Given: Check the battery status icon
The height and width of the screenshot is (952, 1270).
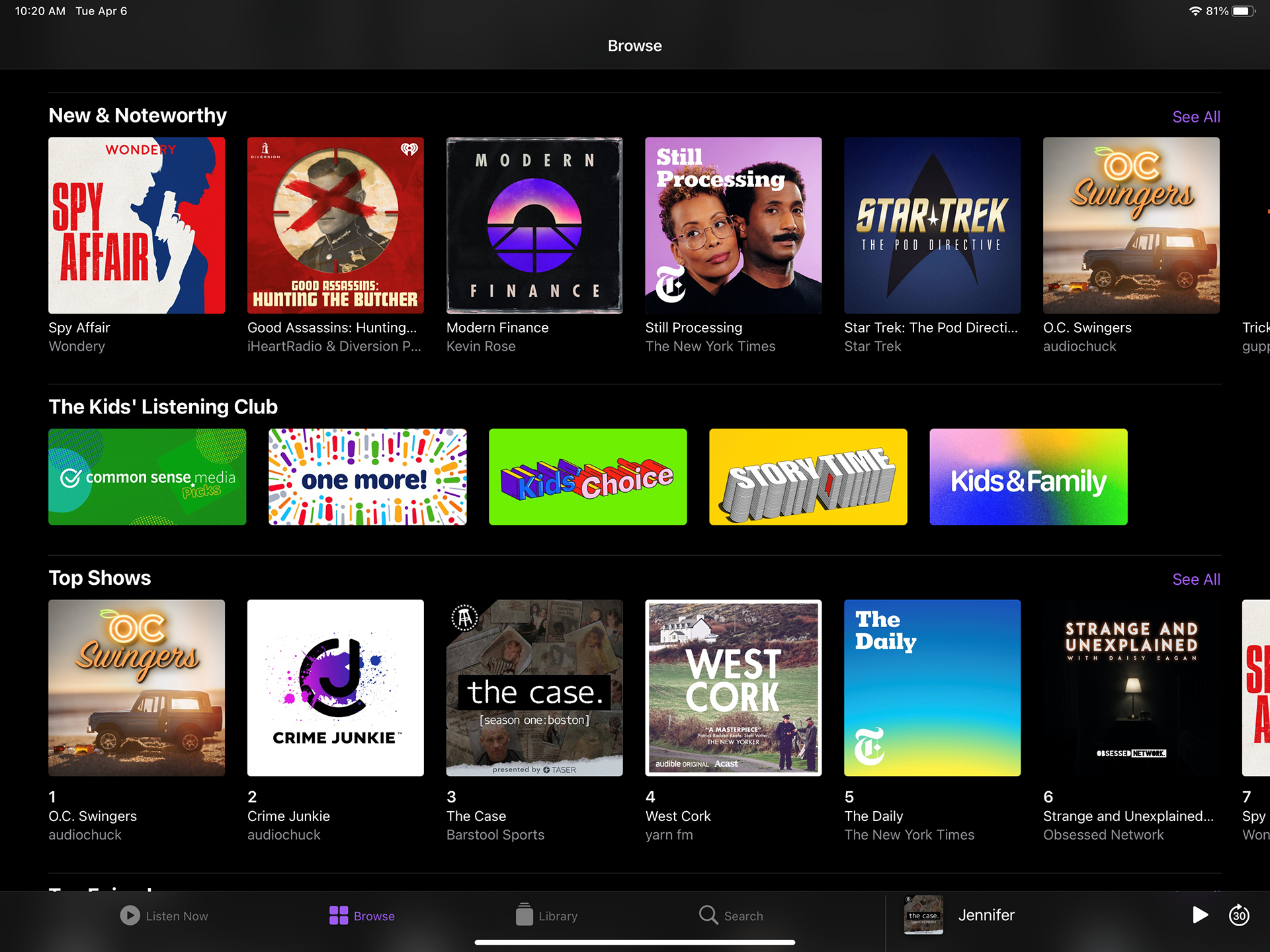Looking at the screenshot, I should coord(1242,11).
